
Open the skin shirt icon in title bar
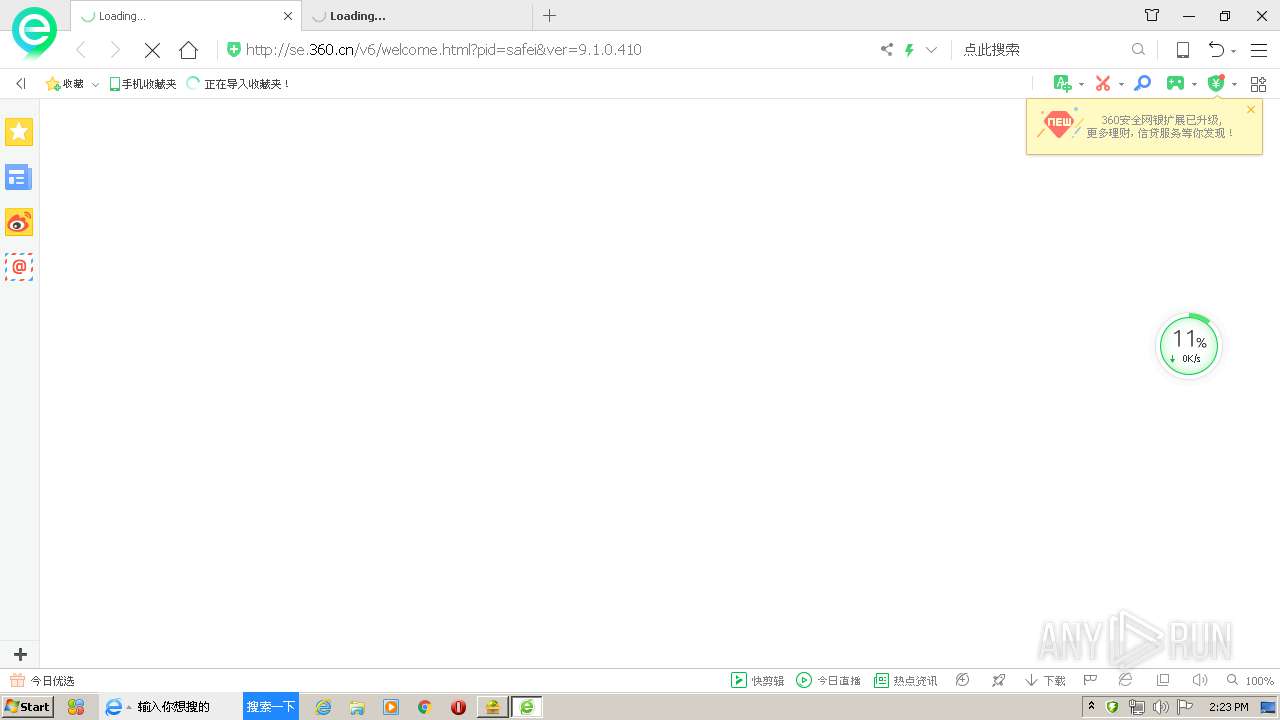click(1152, 15)
